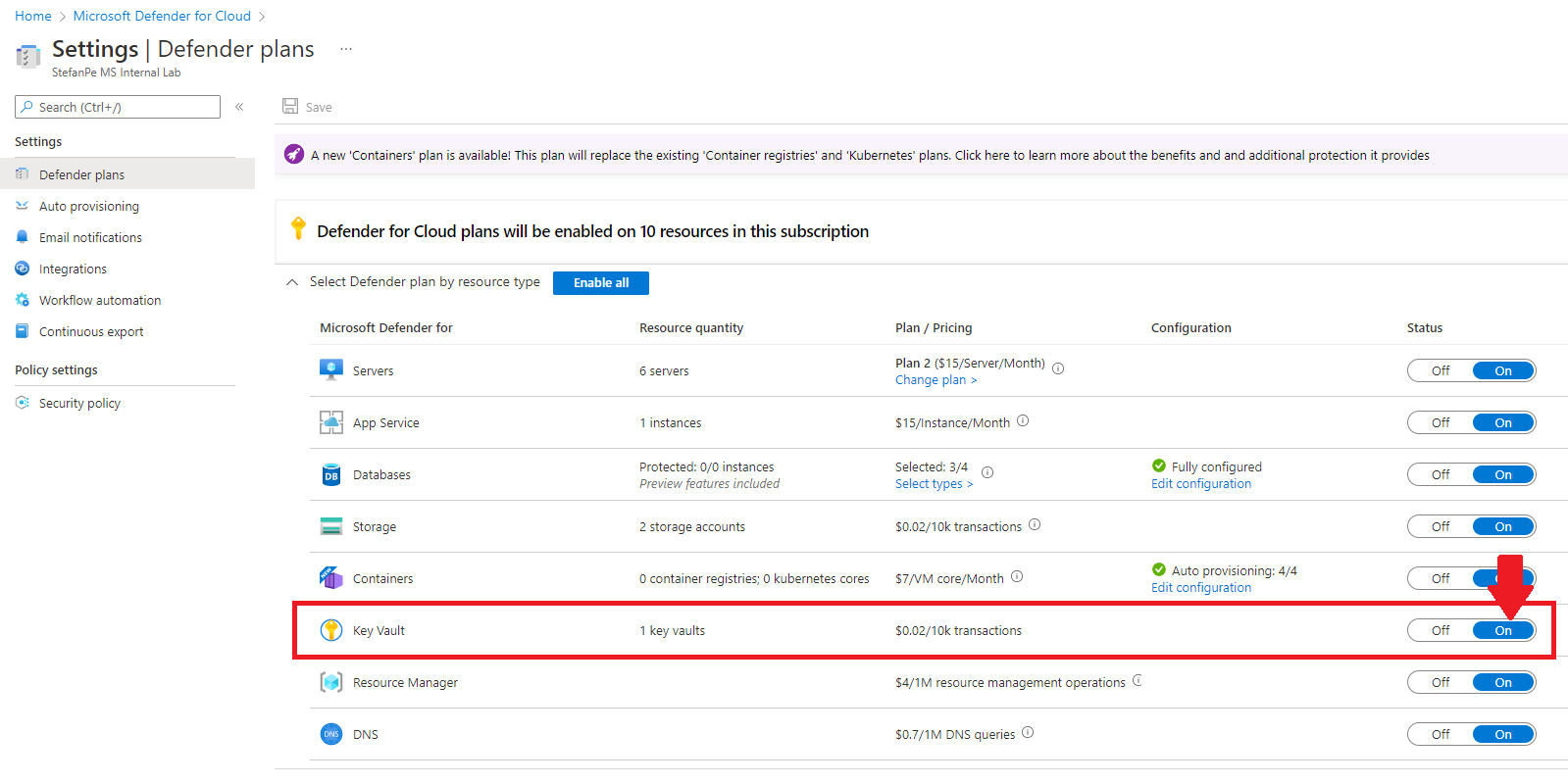This screenshot has height=784, width=1568.
Task: Click the DNS icon
Action: (331, 734)
